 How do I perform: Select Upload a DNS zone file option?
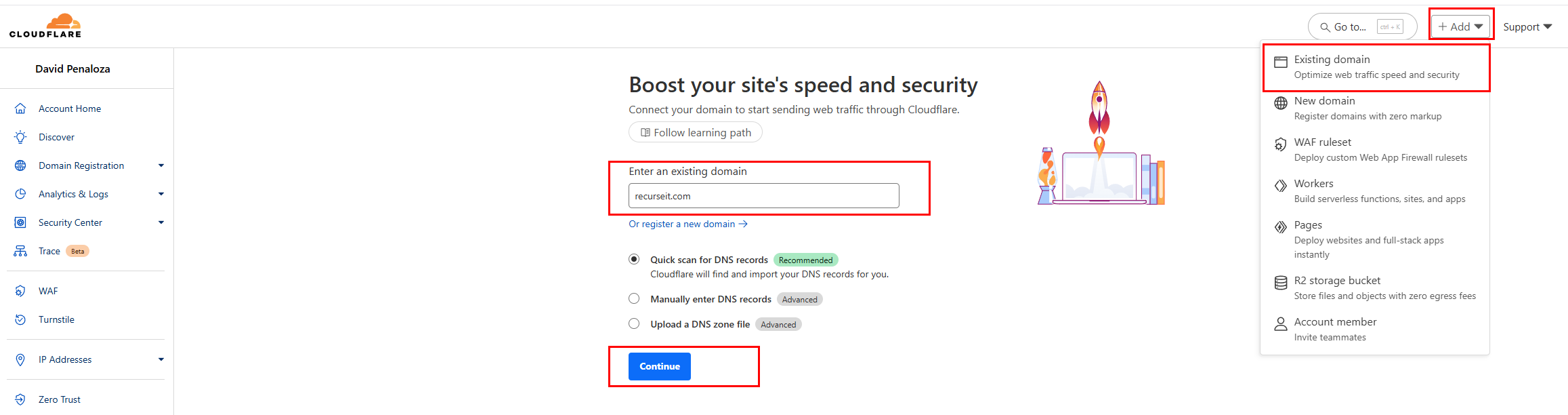point(634,323)
